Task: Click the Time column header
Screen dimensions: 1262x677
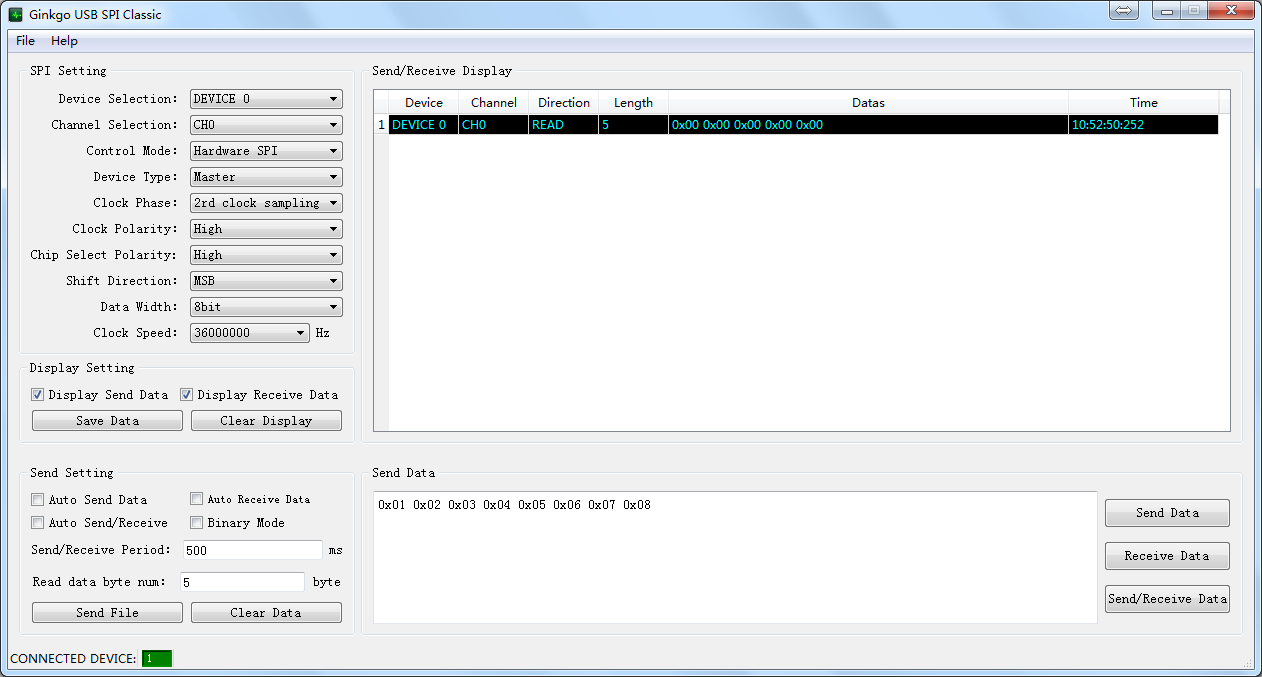Action: pyautogui.click(x=1144, y=103)
